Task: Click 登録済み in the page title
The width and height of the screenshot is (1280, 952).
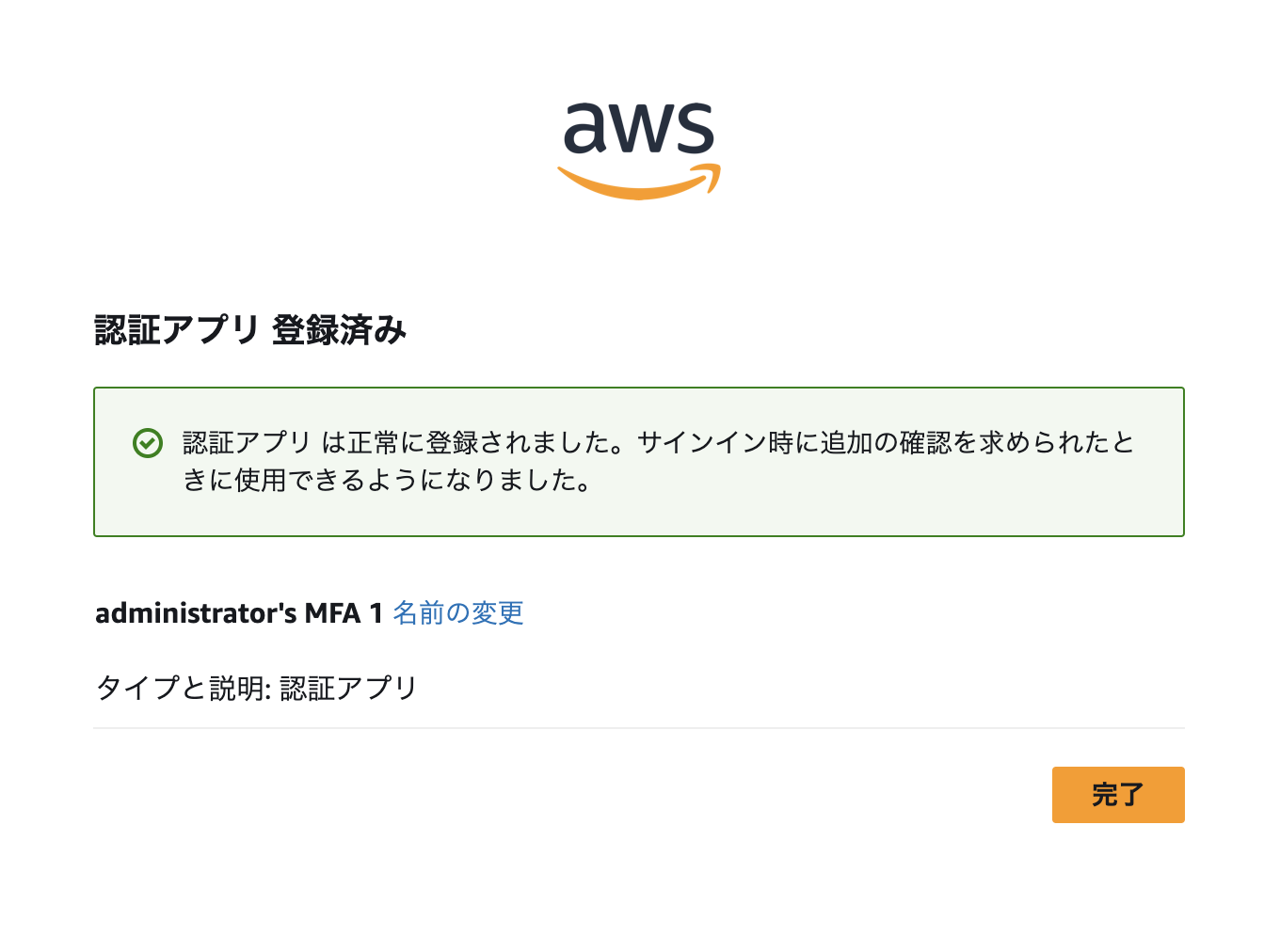Action: tap(340, 330)
